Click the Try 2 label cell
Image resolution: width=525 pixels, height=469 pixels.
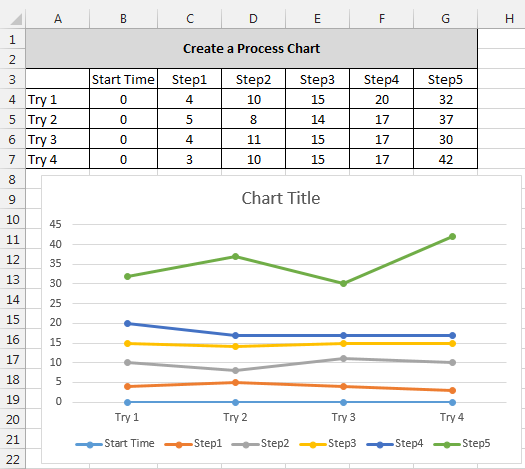(58, 120)
